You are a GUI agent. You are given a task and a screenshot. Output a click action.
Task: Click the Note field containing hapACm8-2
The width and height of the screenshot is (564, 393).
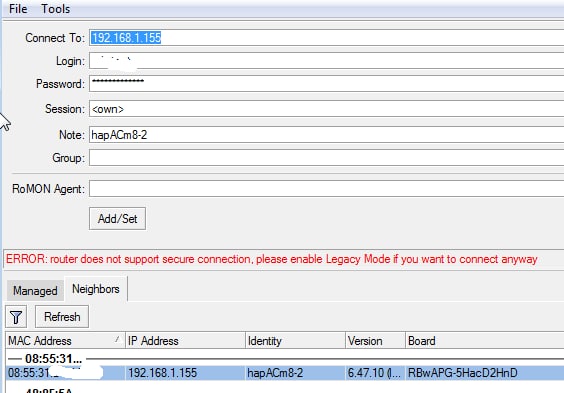pyautogui.click(x=326, y=135)
